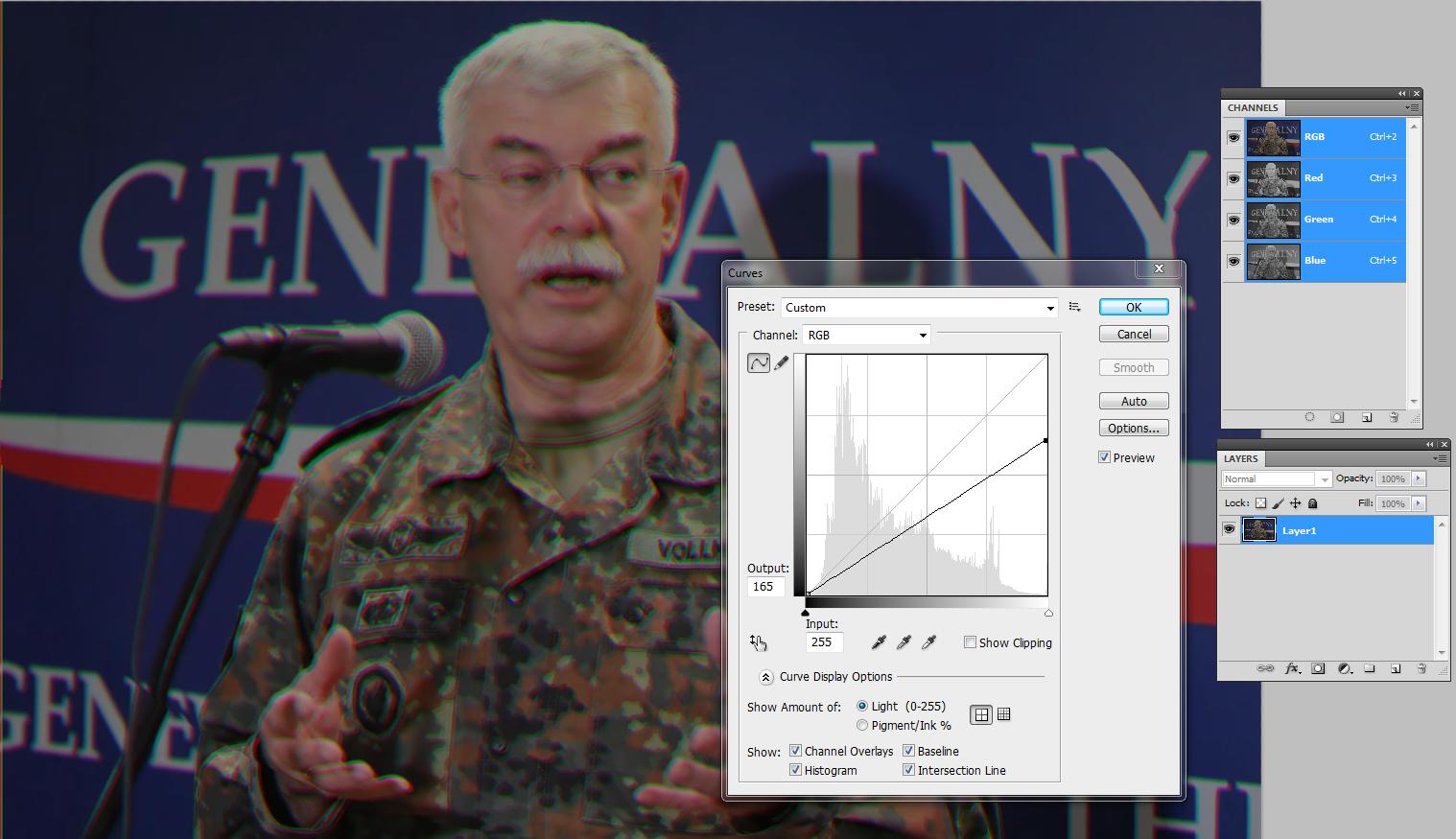Screen dimensions: 1456x839
Task: Toggle the Preview checkbox
Action: [x=1105, y=457]
